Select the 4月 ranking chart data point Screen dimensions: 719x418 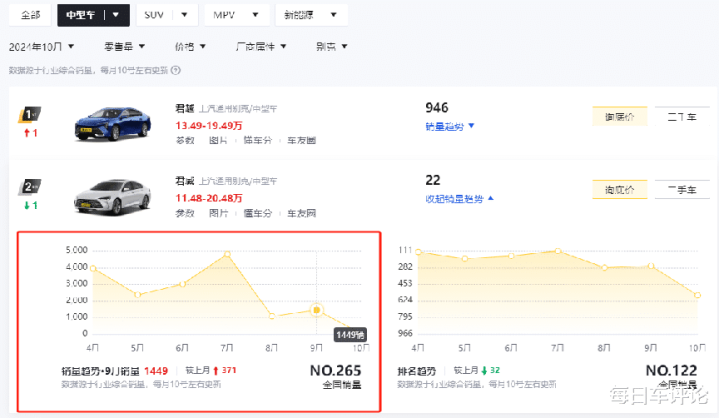coord(418,252)
